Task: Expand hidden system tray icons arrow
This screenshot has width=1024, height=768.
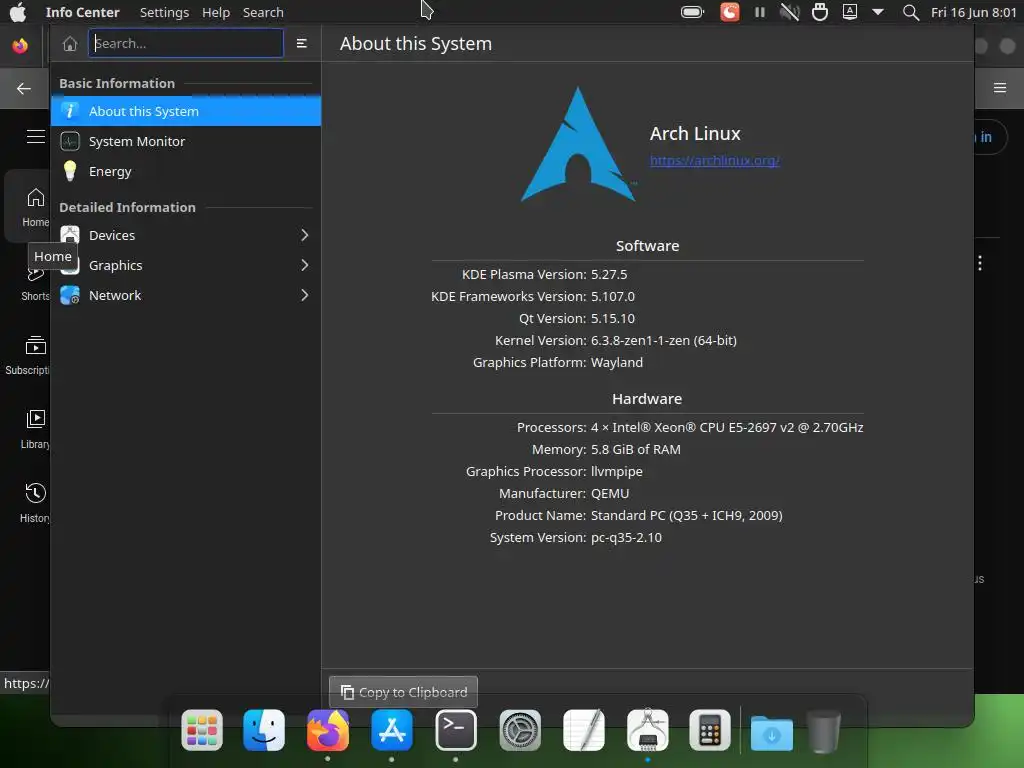Action: (878, 12)
